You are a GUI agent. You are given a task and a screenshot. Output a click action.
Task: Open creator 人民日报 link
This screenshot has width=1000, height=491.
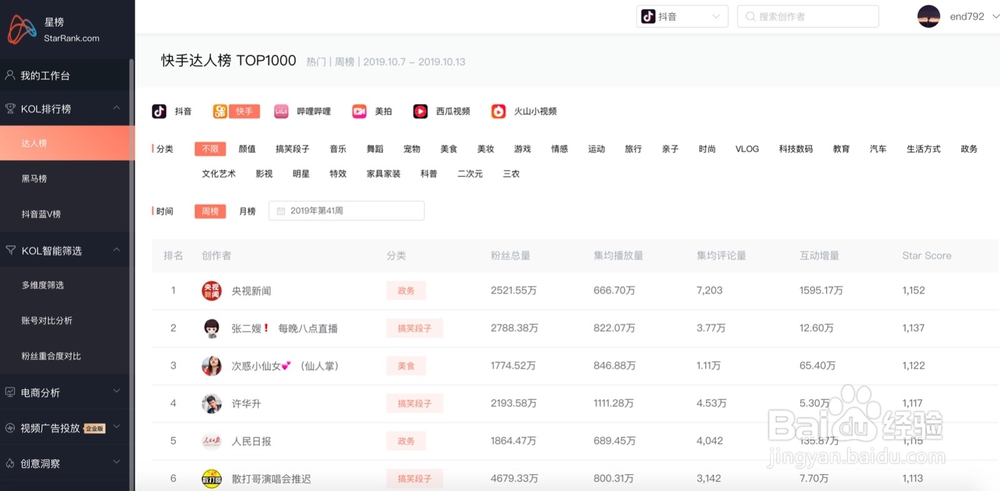coord(251,441)
